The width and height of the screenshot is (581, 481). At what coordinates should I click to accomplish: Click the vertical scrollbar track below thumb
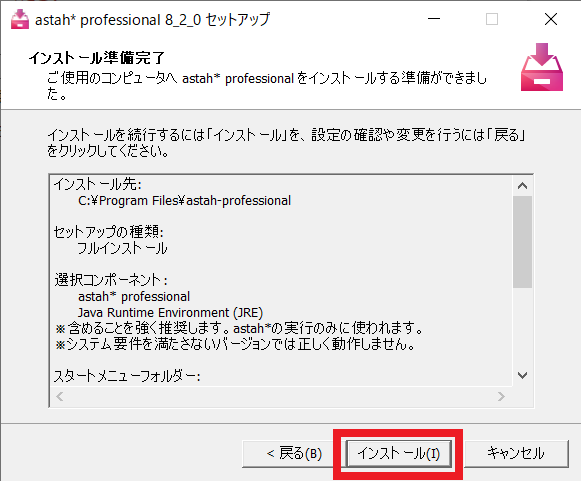click(522, 327)
